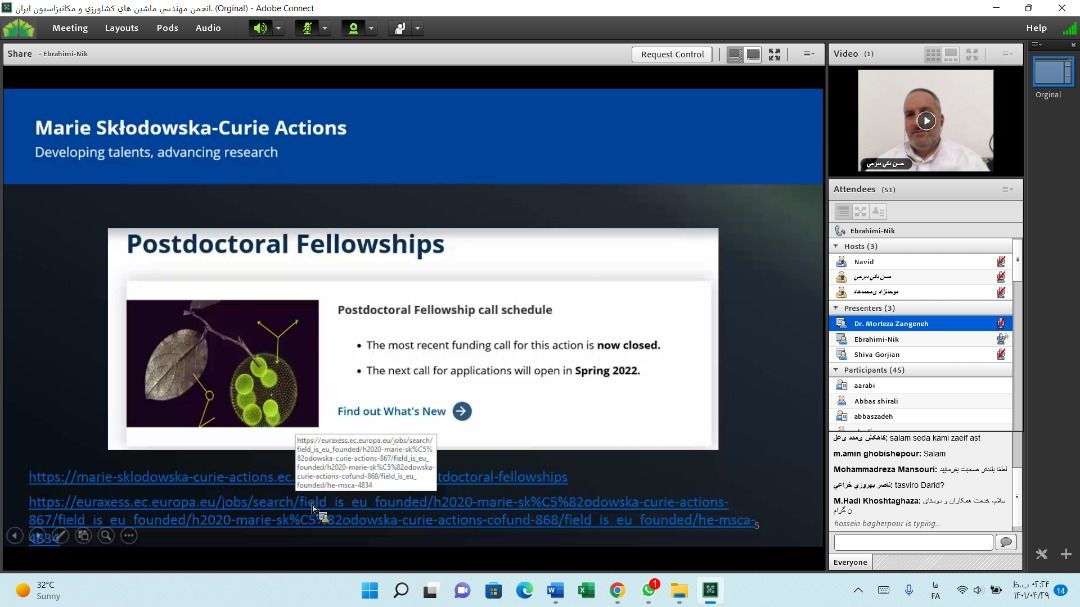
Task: Switch video pod to grid layout
Action: [933, 54]
